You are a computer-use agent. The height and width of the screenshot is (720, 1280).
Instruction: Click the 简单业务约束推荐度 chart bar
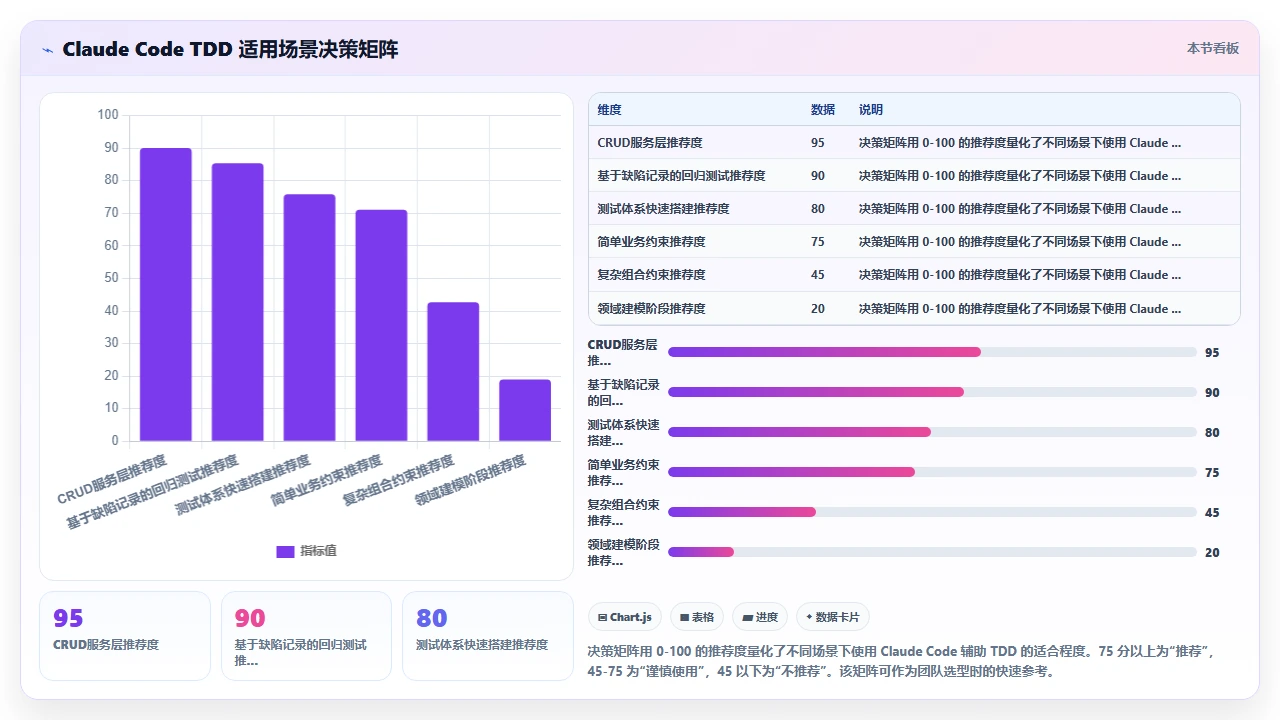[381, 325]
